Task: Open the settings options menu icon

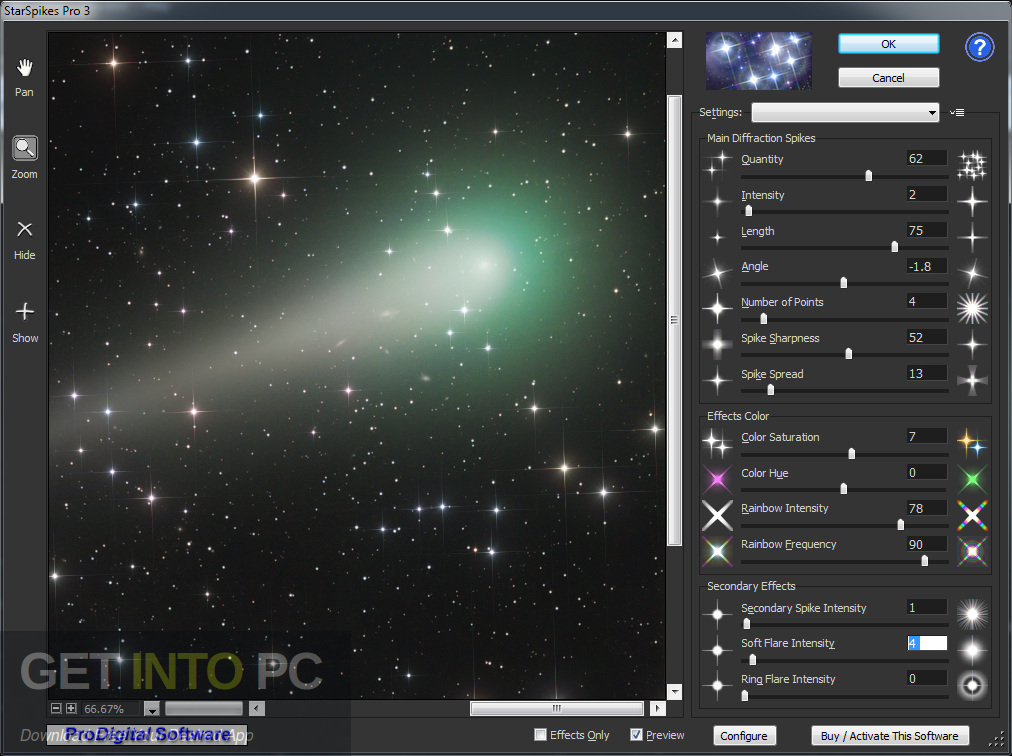Action: click(x=956, y=112)
